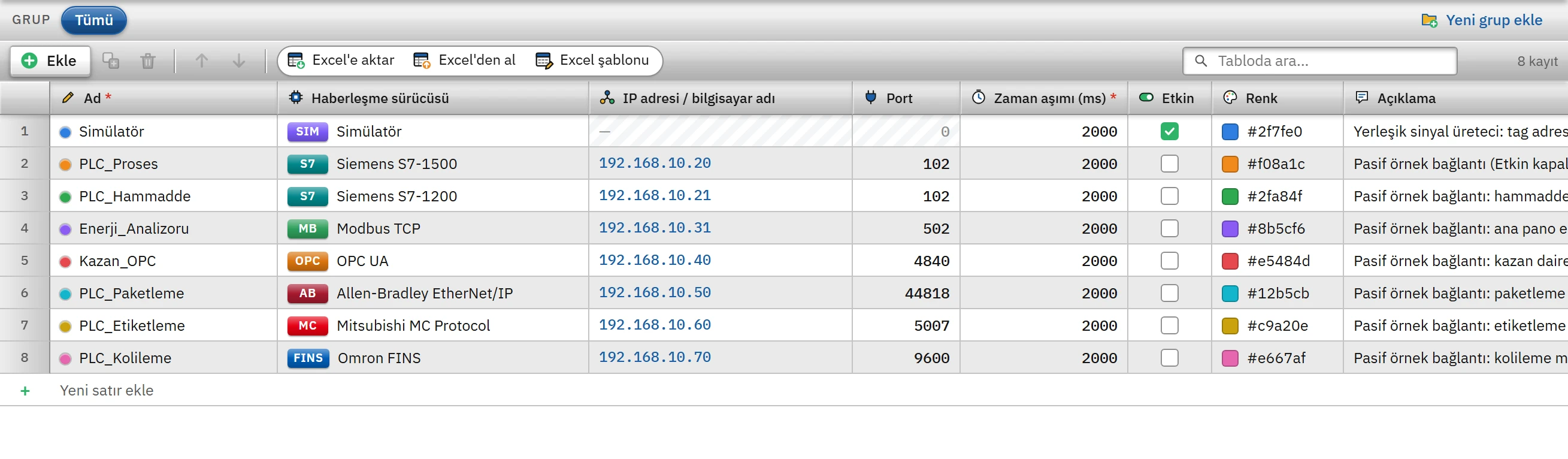Click the SIM driver badge in row 1
Viewport: 1568px width, 459px height.
coord(307,131)
